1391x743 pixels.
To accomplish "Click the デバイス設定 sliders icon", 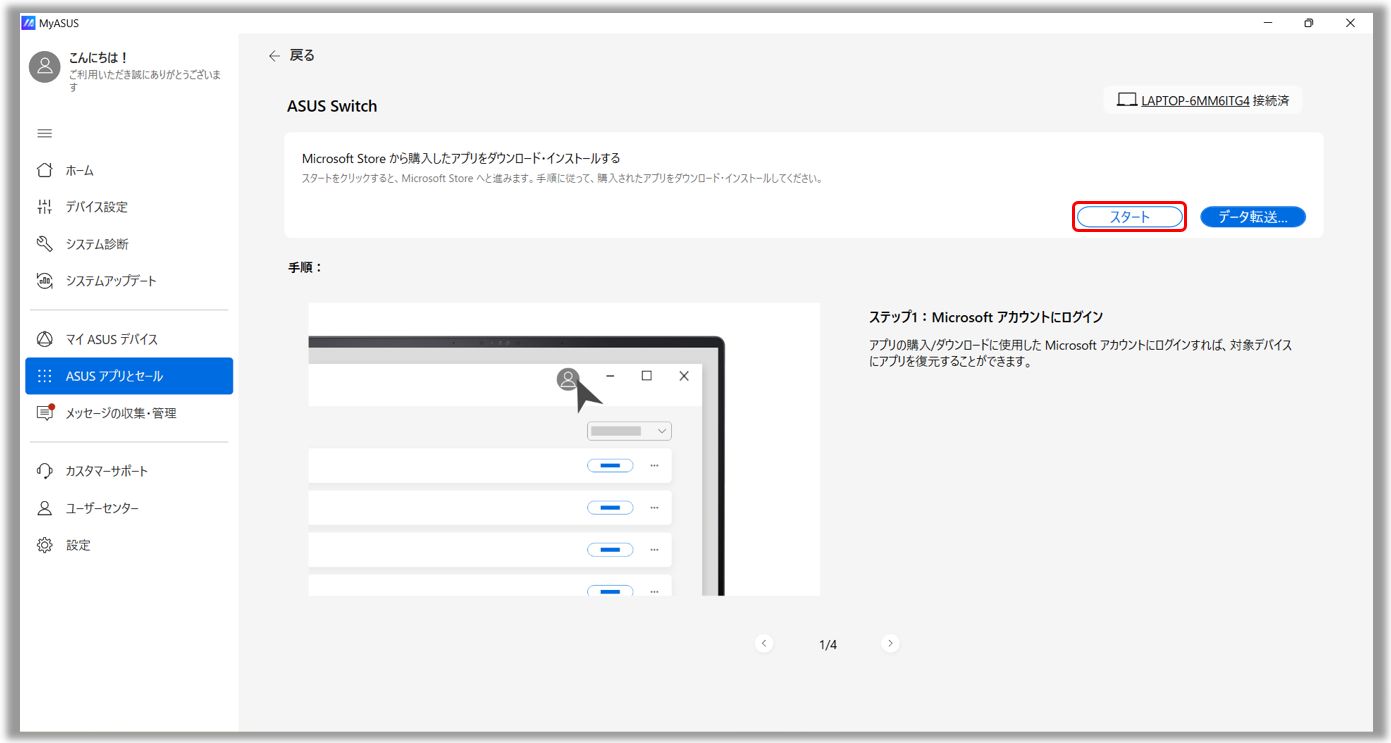I will click(x=44, y=207).
